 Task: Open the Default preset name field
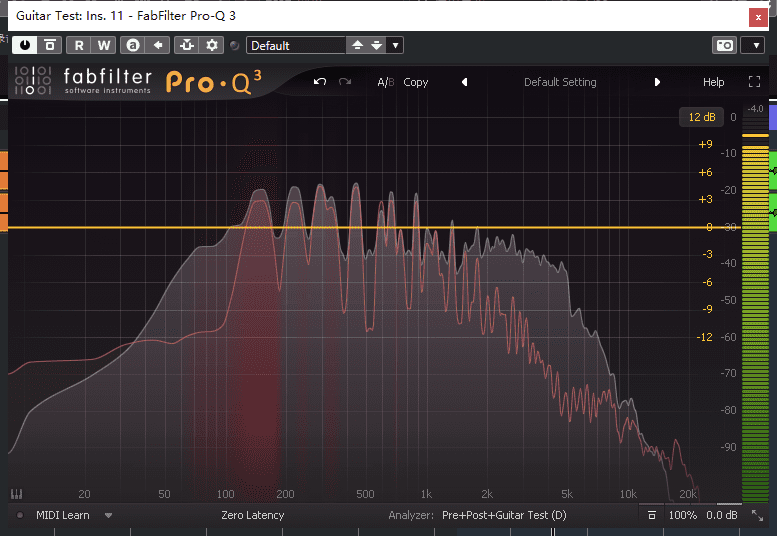[x=296, y=46]
